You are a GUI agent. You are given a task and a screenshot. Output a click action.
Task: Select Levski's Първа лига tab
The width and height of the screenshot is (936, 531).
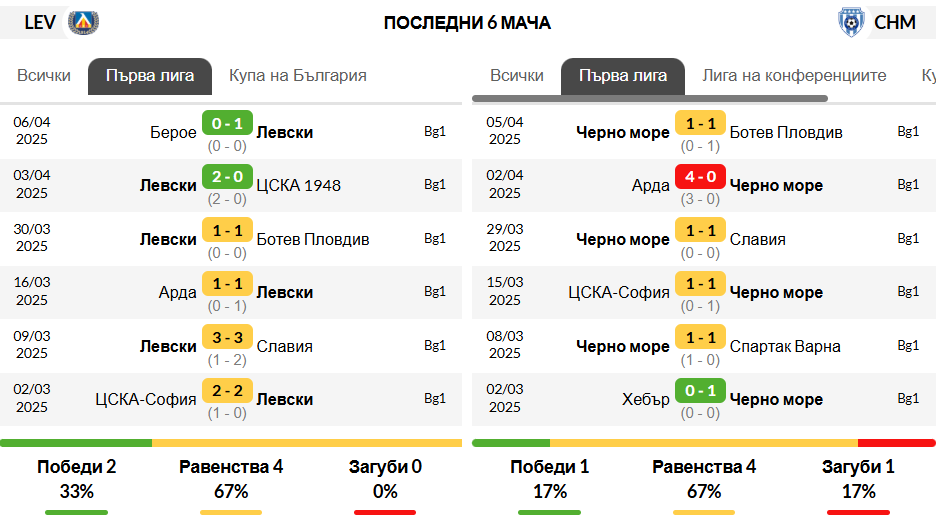click(150, 76)
